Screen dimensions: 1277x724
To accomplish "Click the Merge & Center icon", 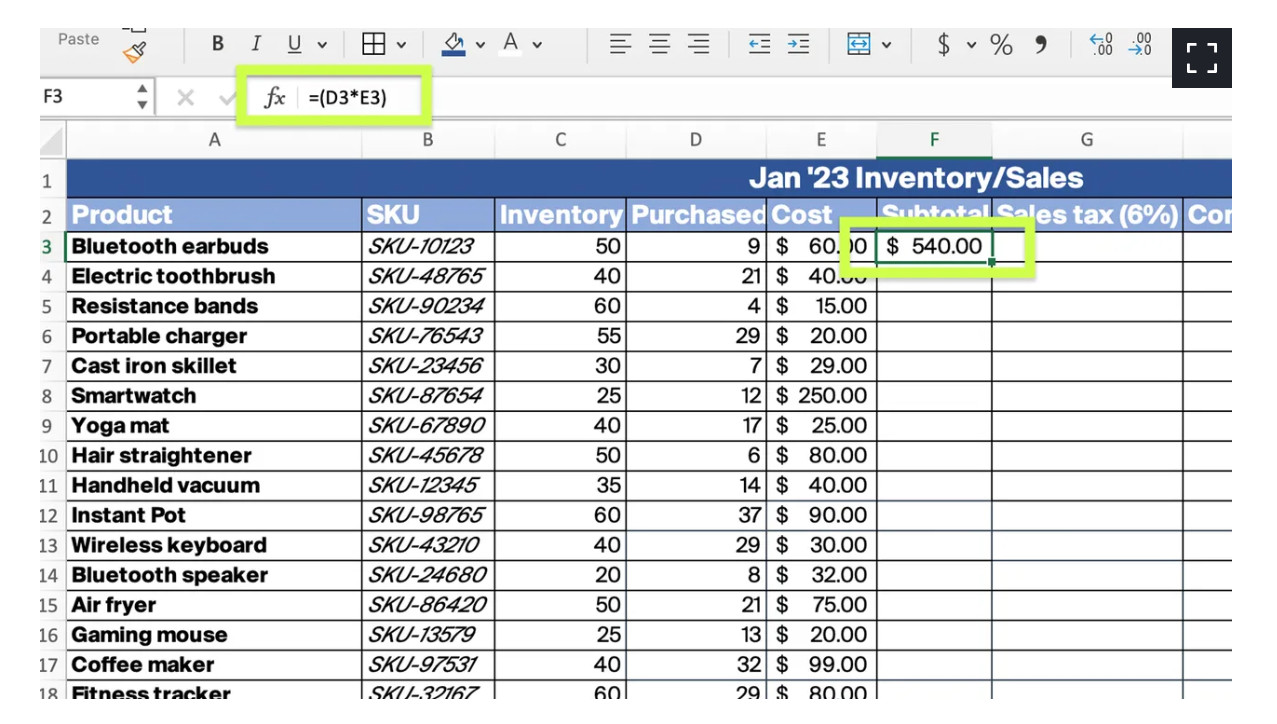I will point(858,44).
